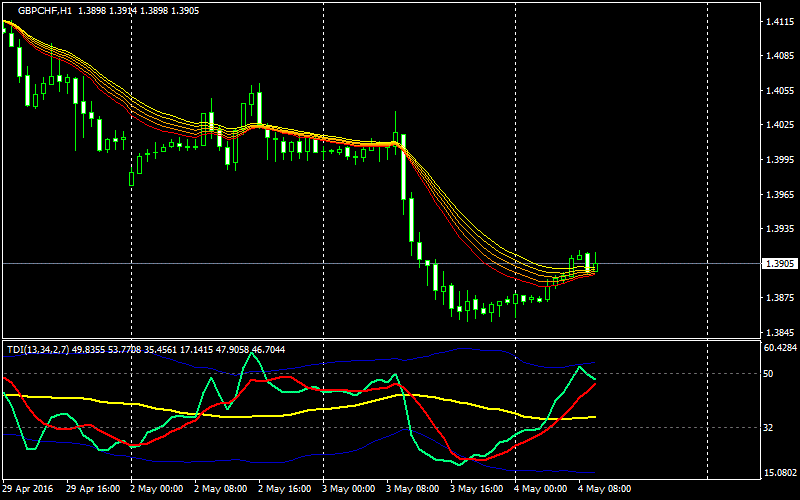Click the latest white candle on chart
This screenshot has width=800, height=500.
pos(589,260)
